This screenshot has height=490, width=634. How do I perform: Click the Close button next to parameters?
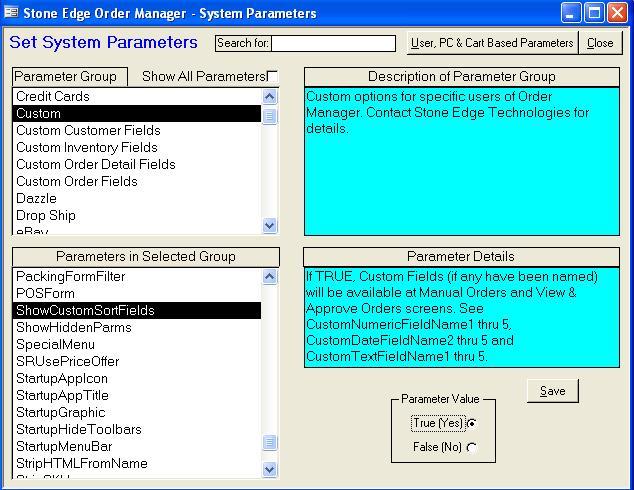point(600,43)
